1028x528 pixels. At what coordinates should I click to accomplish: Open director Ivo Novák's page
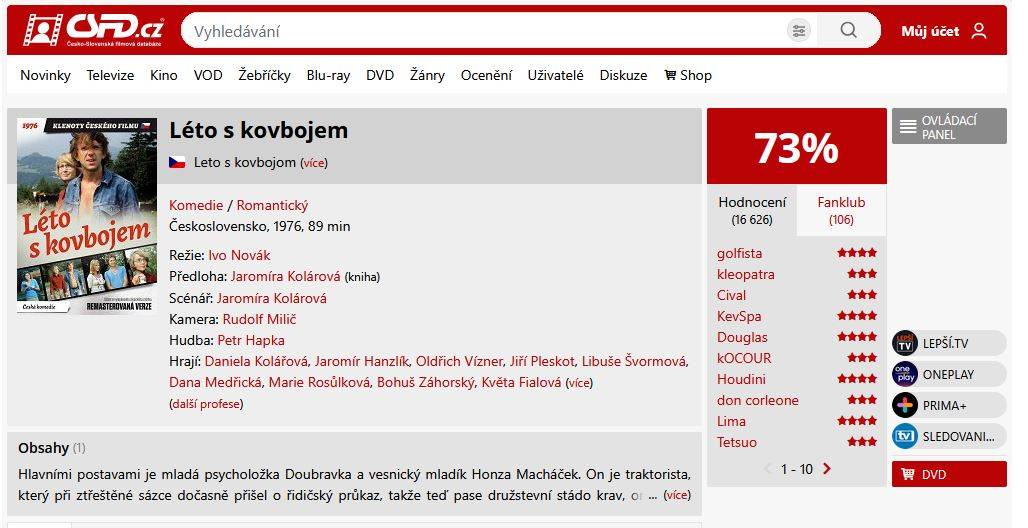(x=239, y=255)
